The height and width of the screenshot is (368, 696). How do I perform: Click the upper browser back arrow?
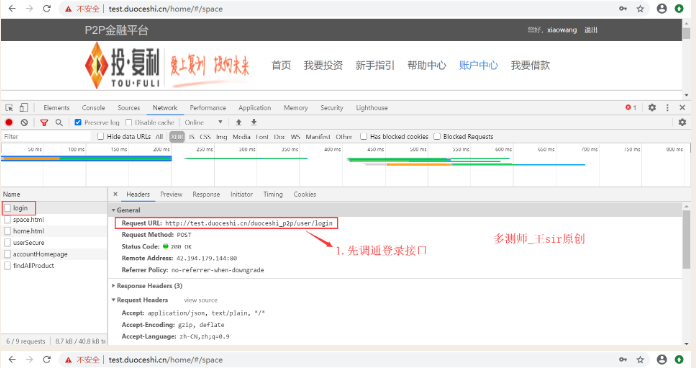coord(12,8)
